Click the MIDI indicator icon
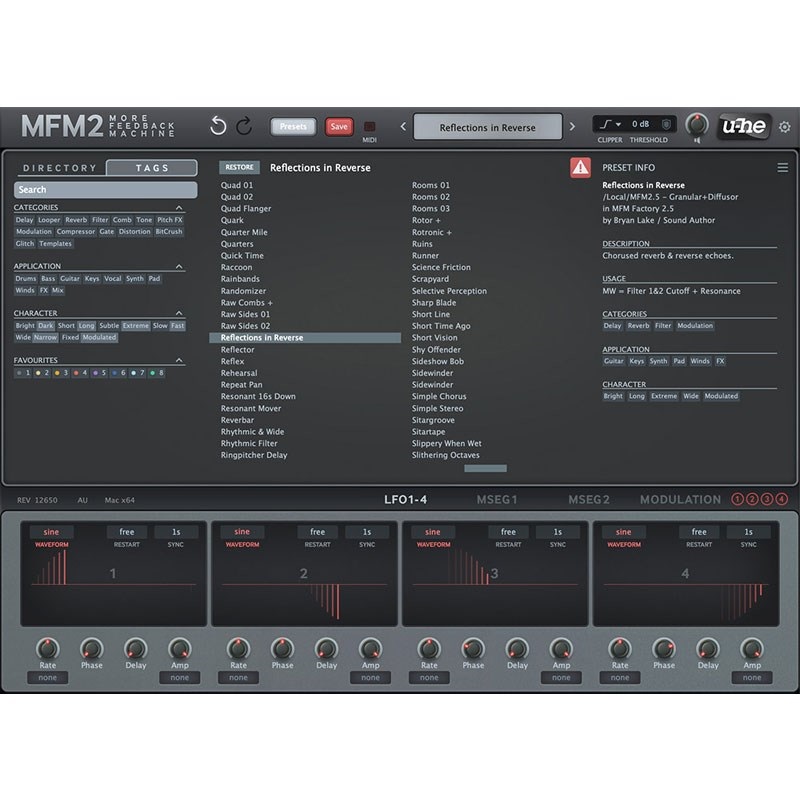800x800 pixels. (x=369, y=126)
